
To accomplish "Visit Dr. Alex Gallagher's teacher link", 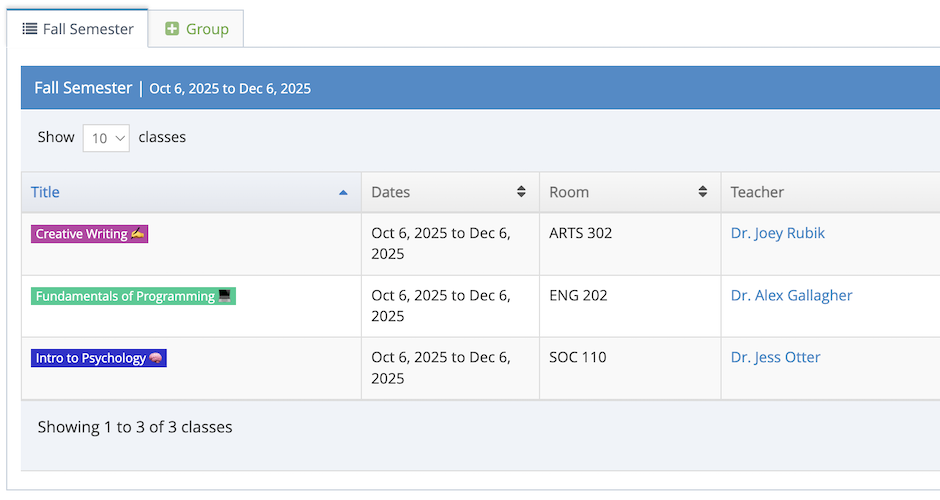I will [791, 295].
